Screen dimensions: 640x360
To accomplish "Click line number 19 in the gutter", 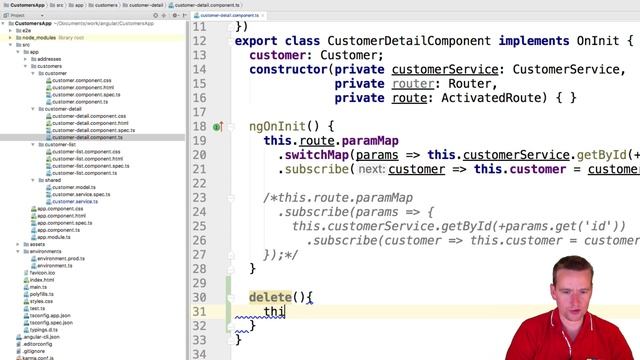I will pyautogui.click(x=199, y=141).
